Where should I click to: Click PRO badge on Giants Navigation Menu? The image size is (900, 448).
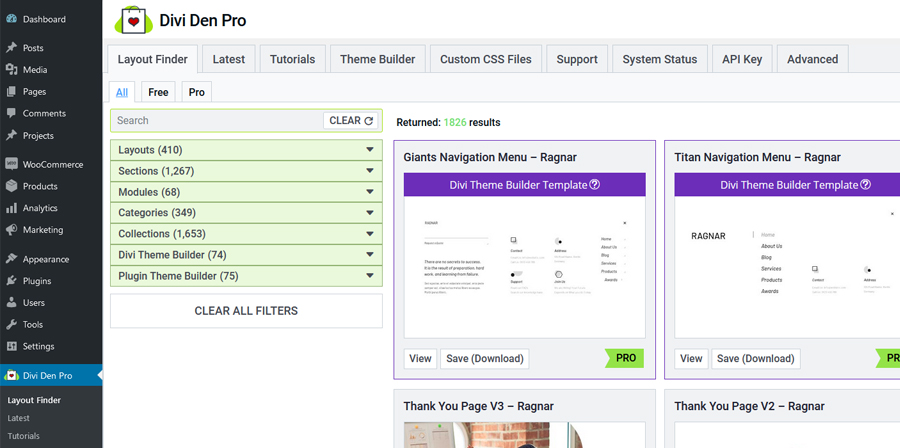pyautogui.click(x=624, y=358)
